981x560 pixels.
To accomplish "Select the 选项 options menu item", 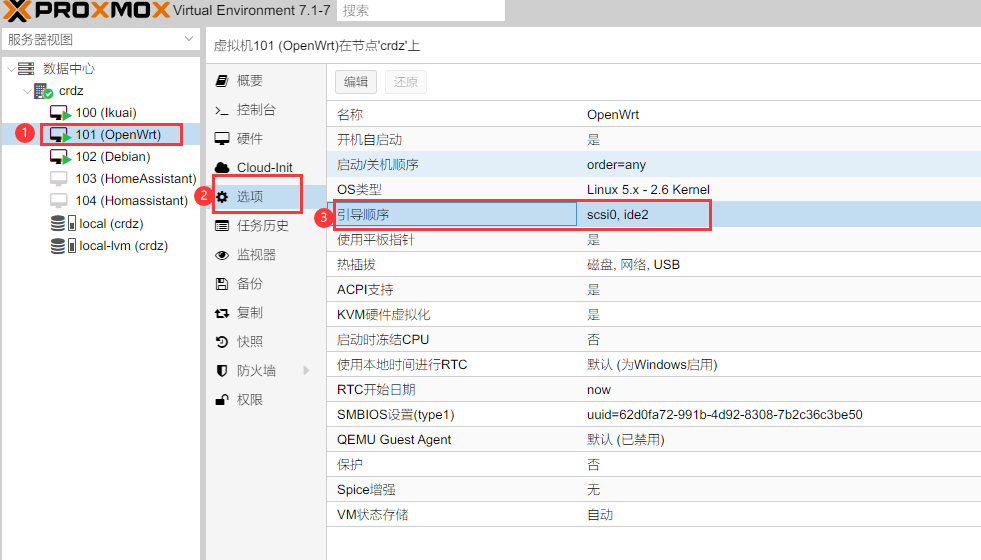I will pyautogui.click(x=249, y=197).
